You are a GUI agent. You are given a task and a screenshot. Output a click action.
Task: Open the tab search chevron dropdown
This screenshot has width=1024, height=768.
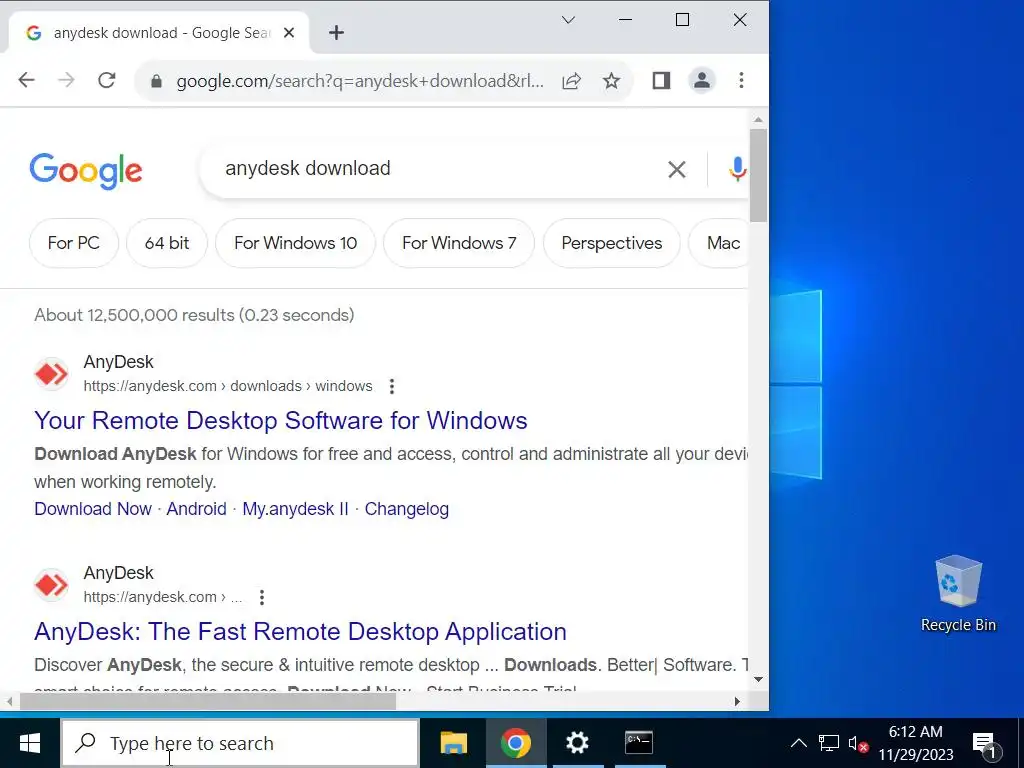pyautogui.click(x=568, y=20)
